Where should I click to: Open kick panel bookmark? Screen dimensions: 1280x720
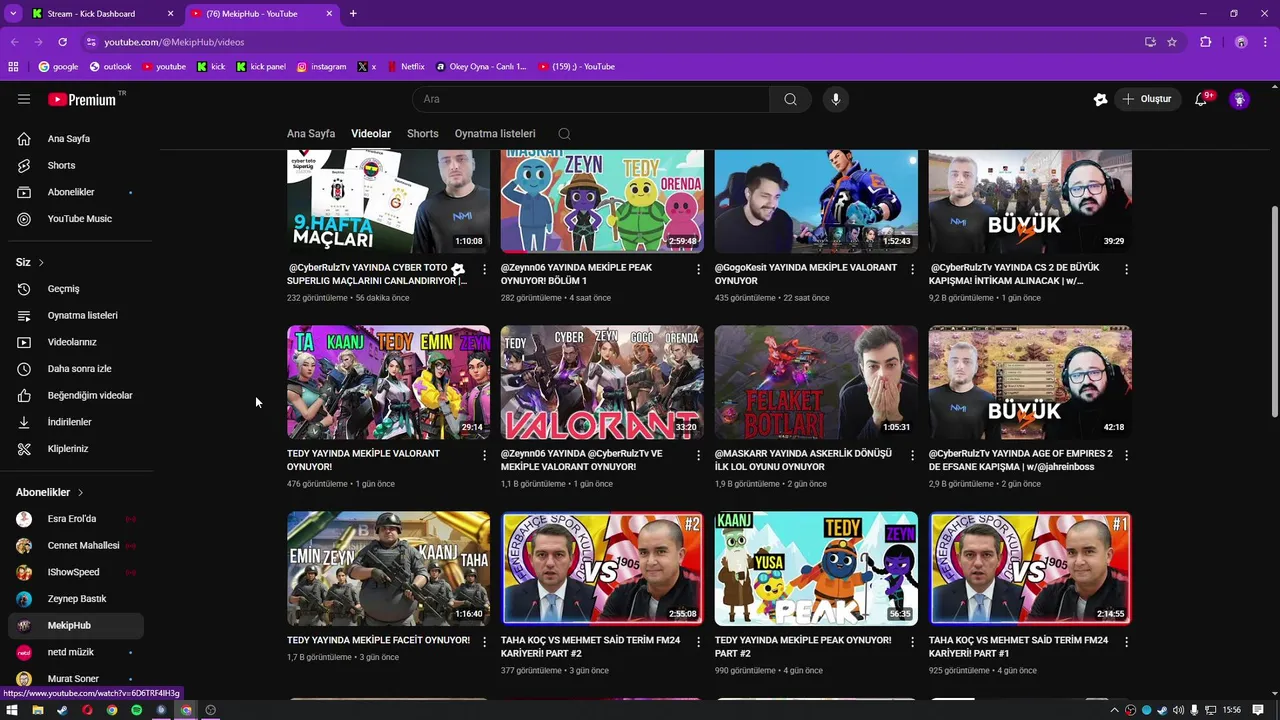coord(261,67)
